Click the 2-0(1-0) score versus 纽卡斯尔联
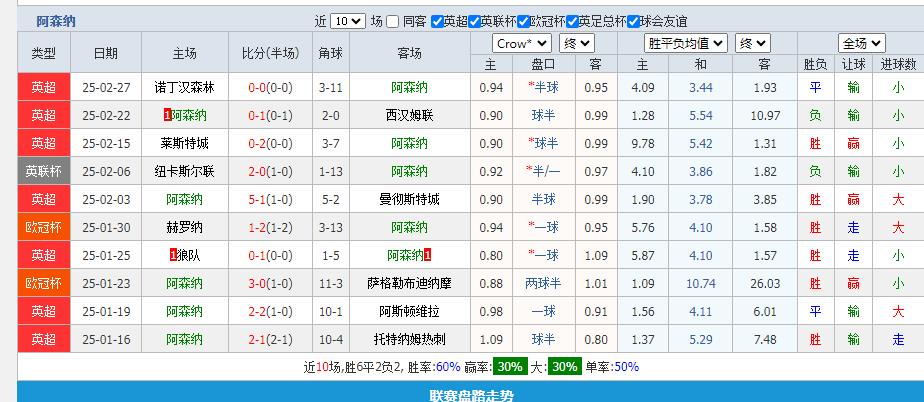The image size is (924, 402). [x=270, y=172]
